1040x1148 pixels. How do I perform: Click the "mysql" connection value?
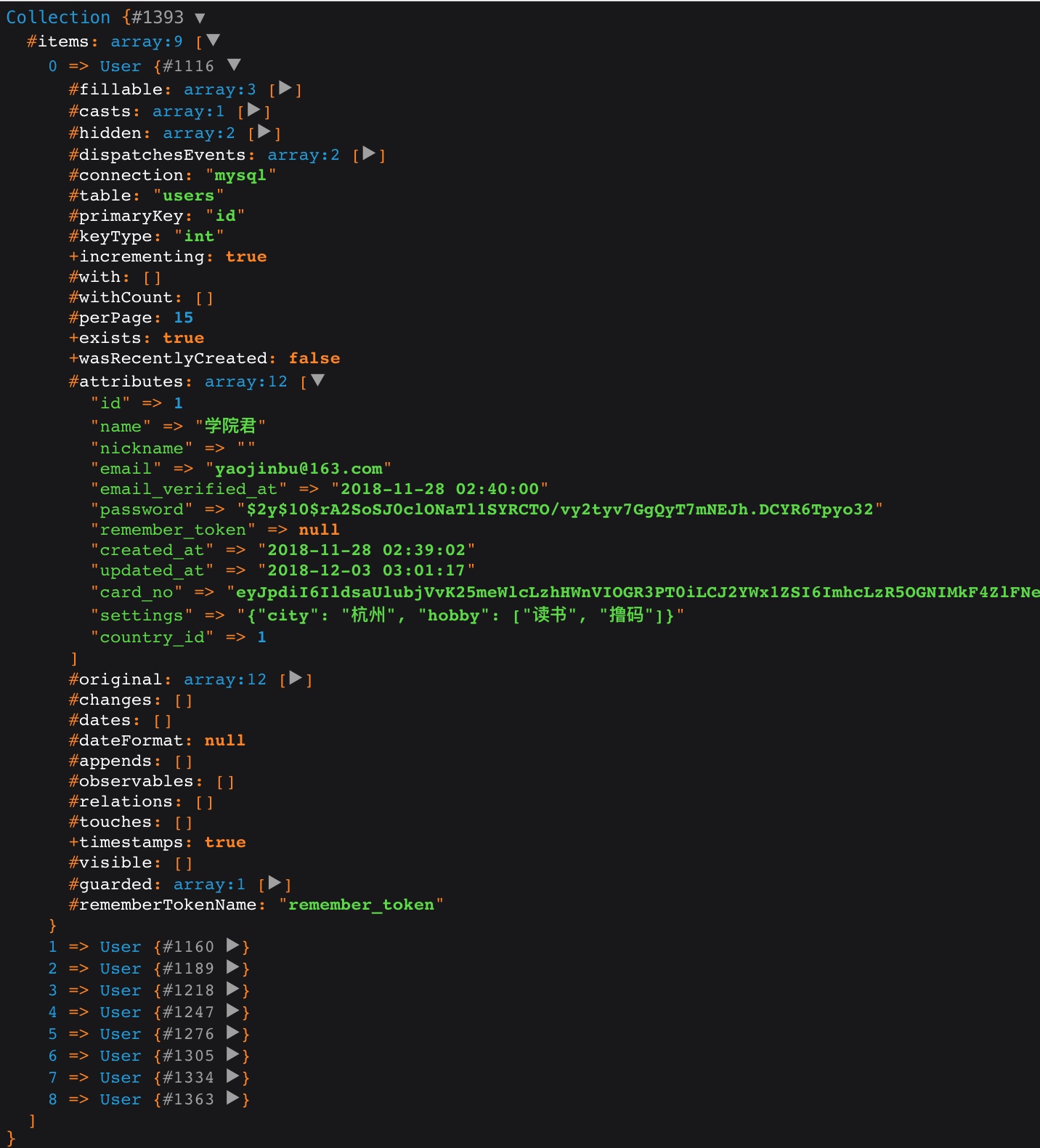(241, 176)
